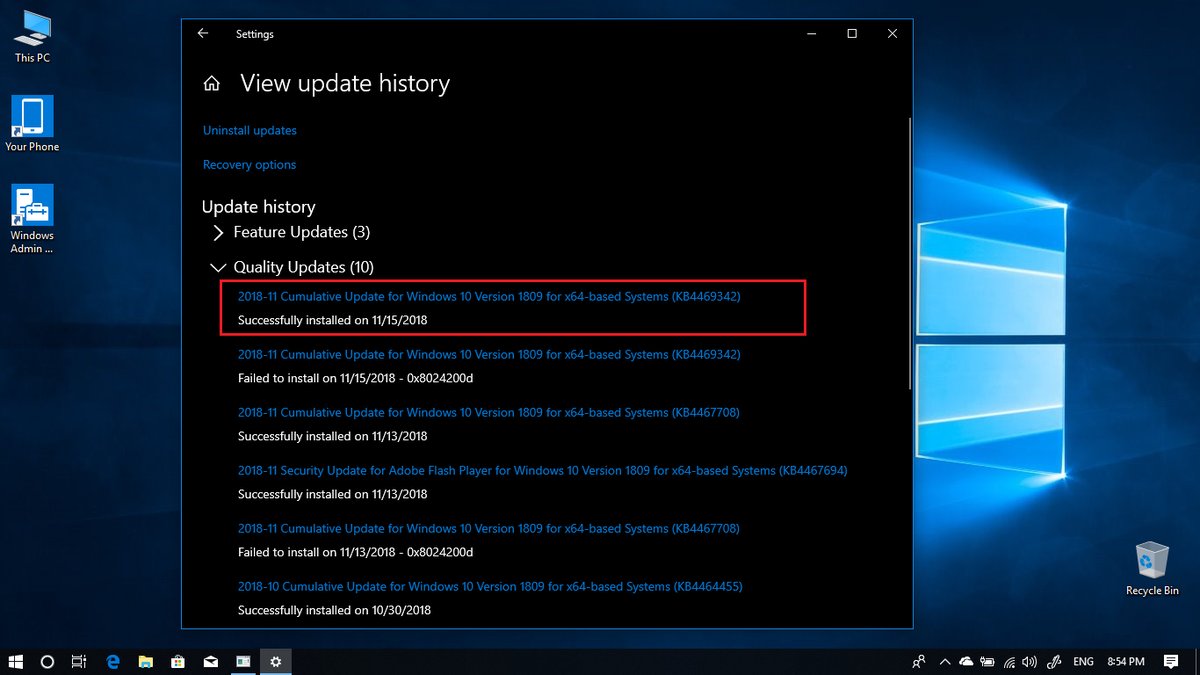Click the 'Update history' heading

click(258, 207)
